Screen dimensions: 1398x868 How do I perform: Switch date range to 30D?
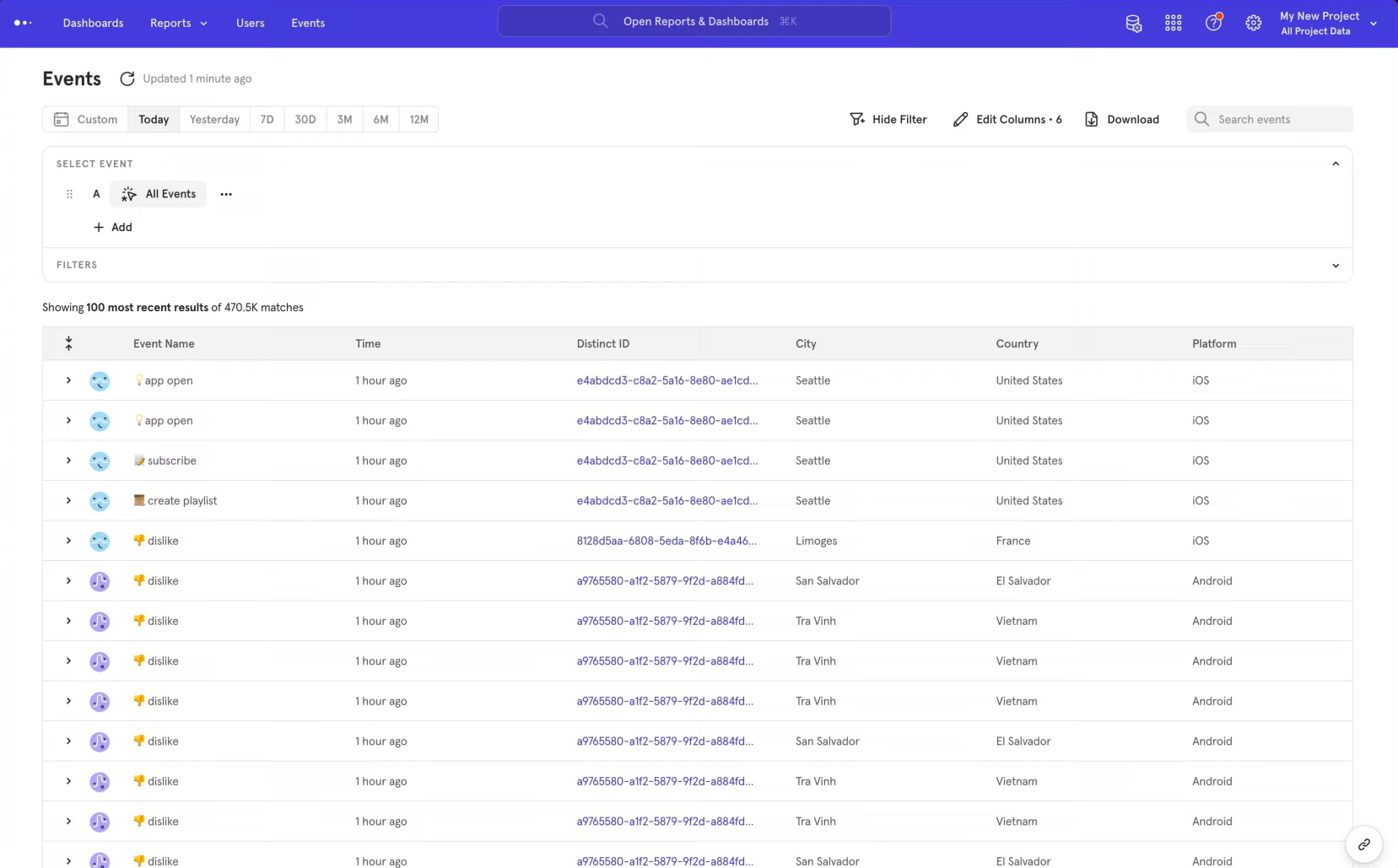[x=305, y=120]
